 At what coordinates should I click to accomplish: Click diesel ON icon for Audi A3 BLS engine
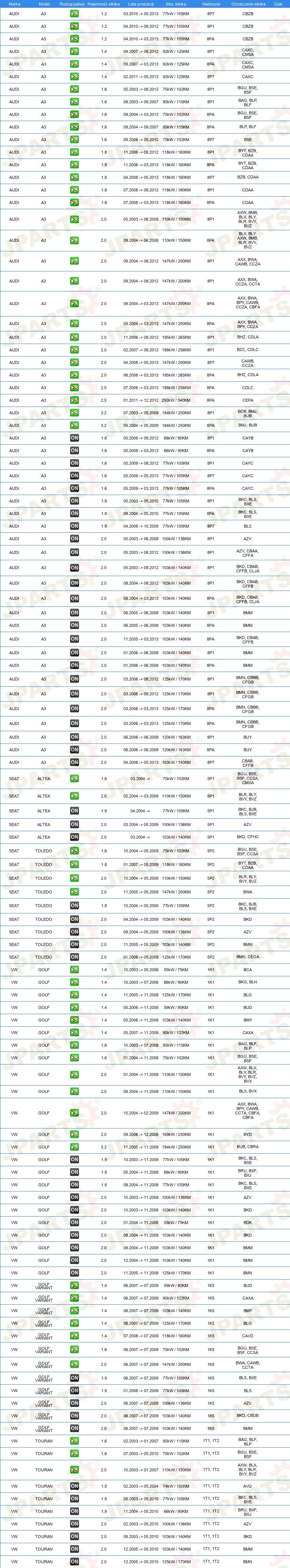coord(74,526)
